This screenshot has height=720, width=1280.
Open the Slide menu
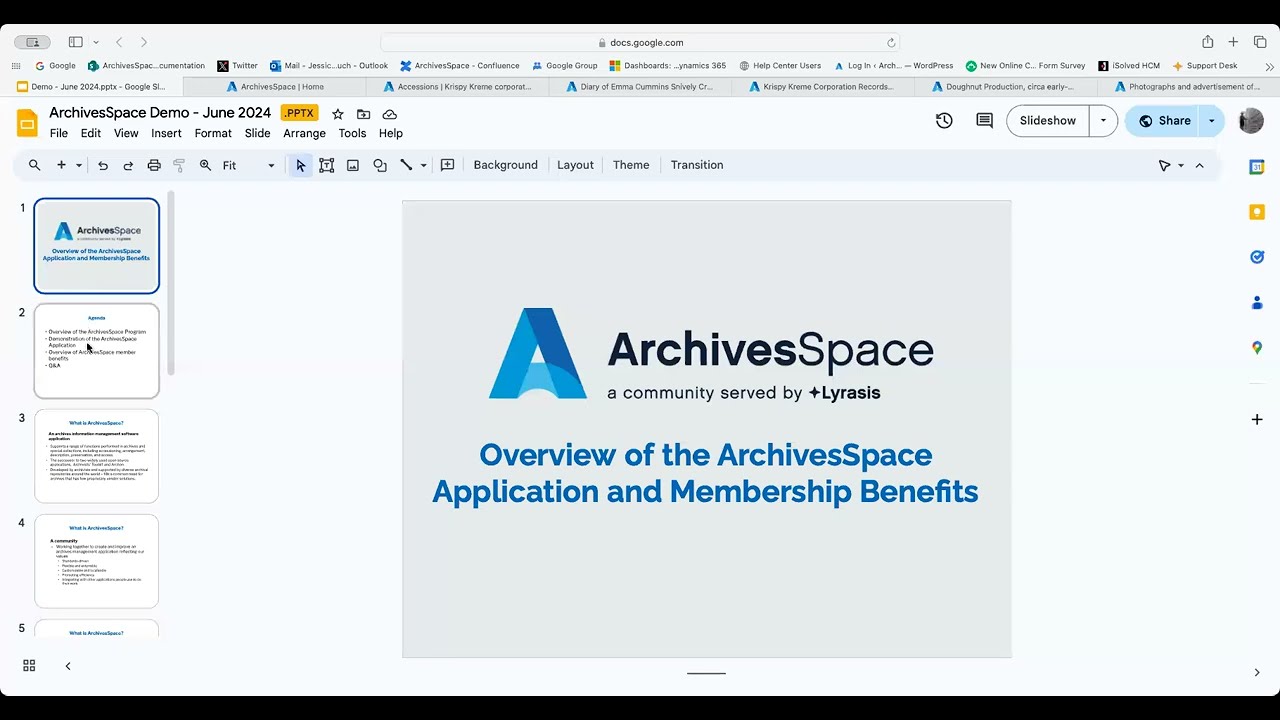tap(258, 133)
